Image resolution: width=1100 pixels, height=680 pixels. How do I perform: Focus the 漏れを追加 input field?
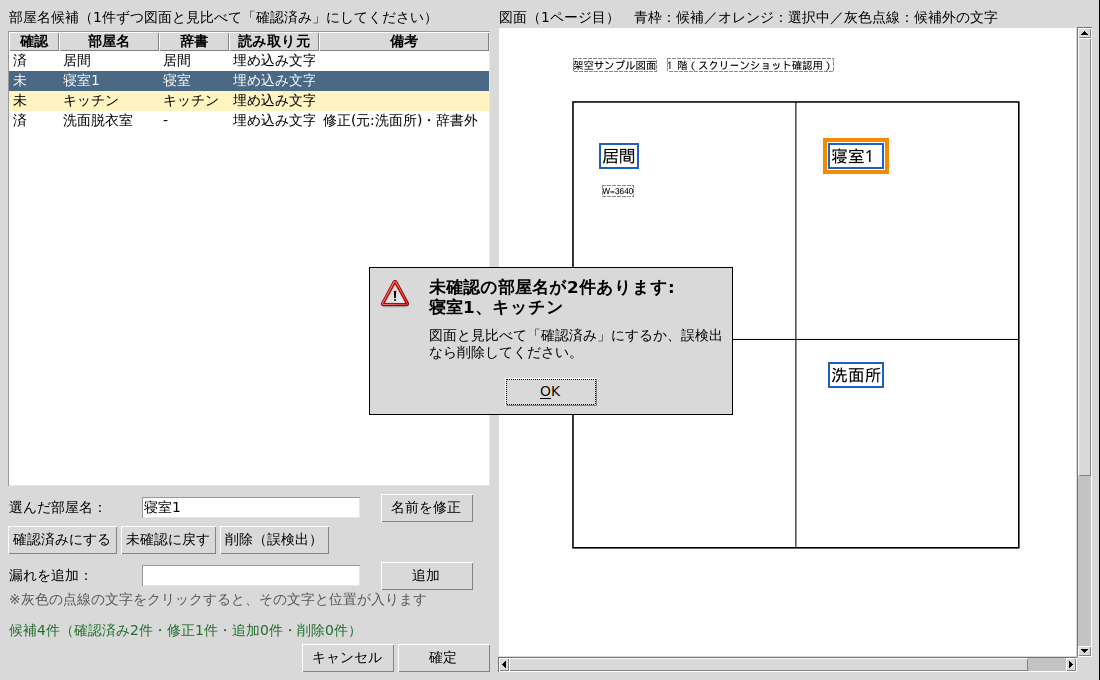tap(250, 575)
